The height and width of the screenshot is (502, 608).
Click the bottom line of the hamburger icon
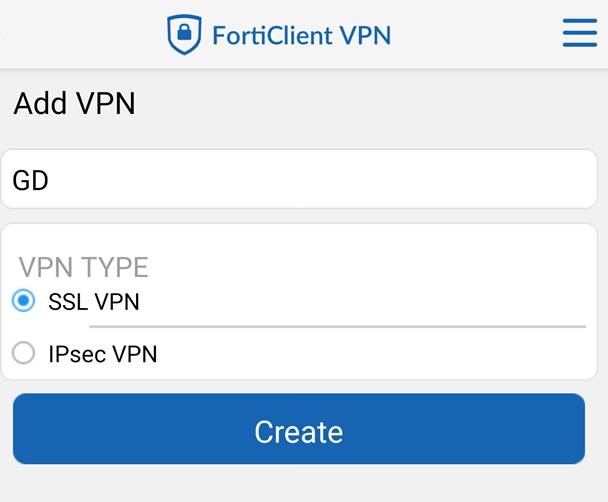click(x=580, y=45)
